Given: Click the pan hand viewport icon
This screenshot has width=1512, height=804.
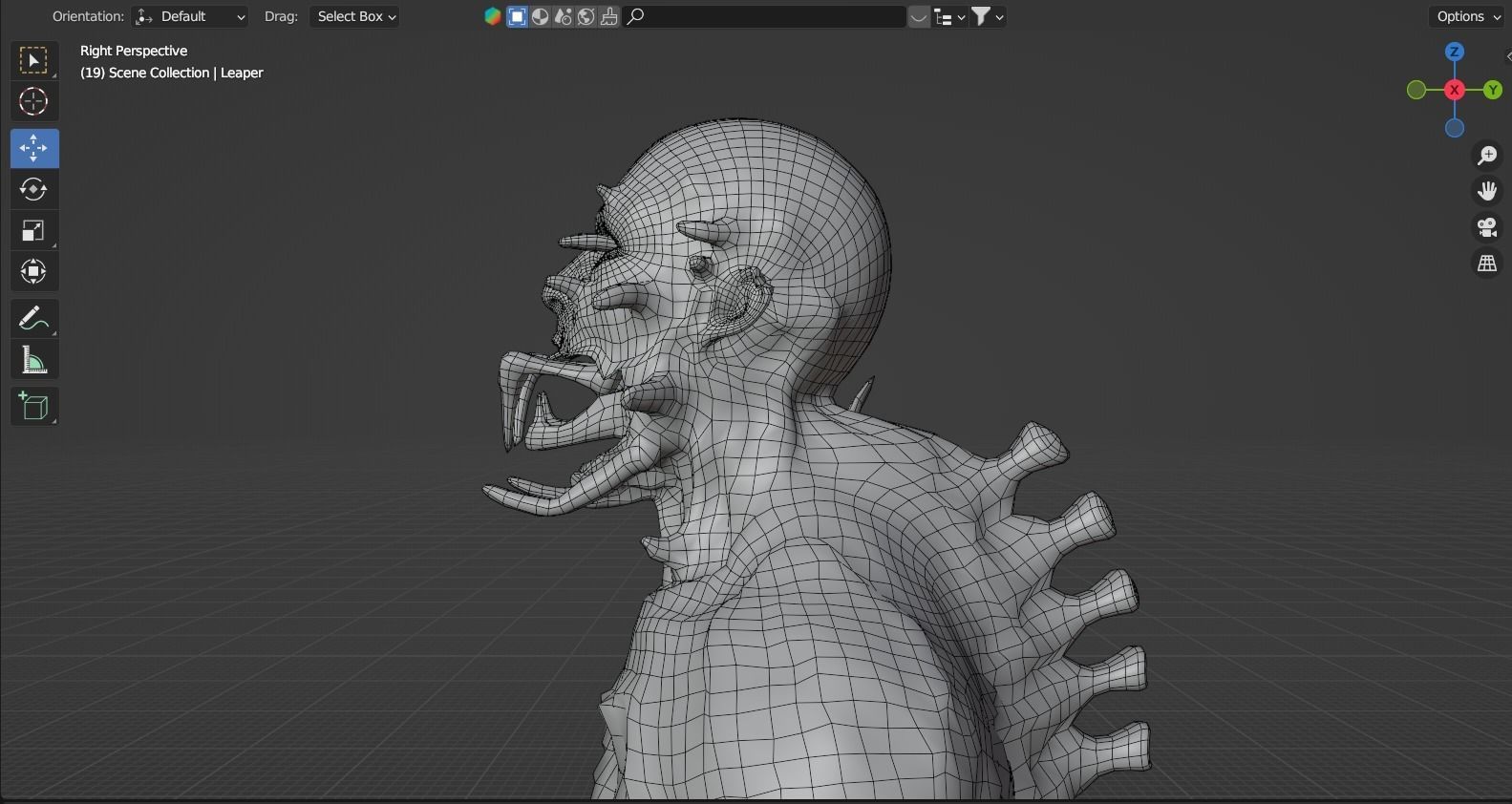Looking at the screenshot, I should pos(1487,191).
